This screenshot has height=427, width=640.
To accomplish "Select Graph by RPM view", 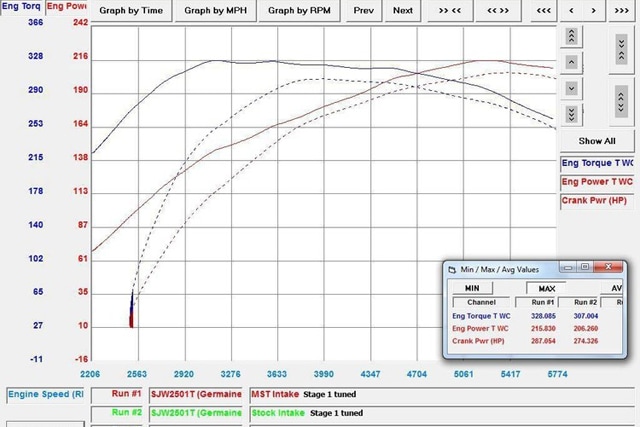I will pyautogui.click(x=299, y=10).
